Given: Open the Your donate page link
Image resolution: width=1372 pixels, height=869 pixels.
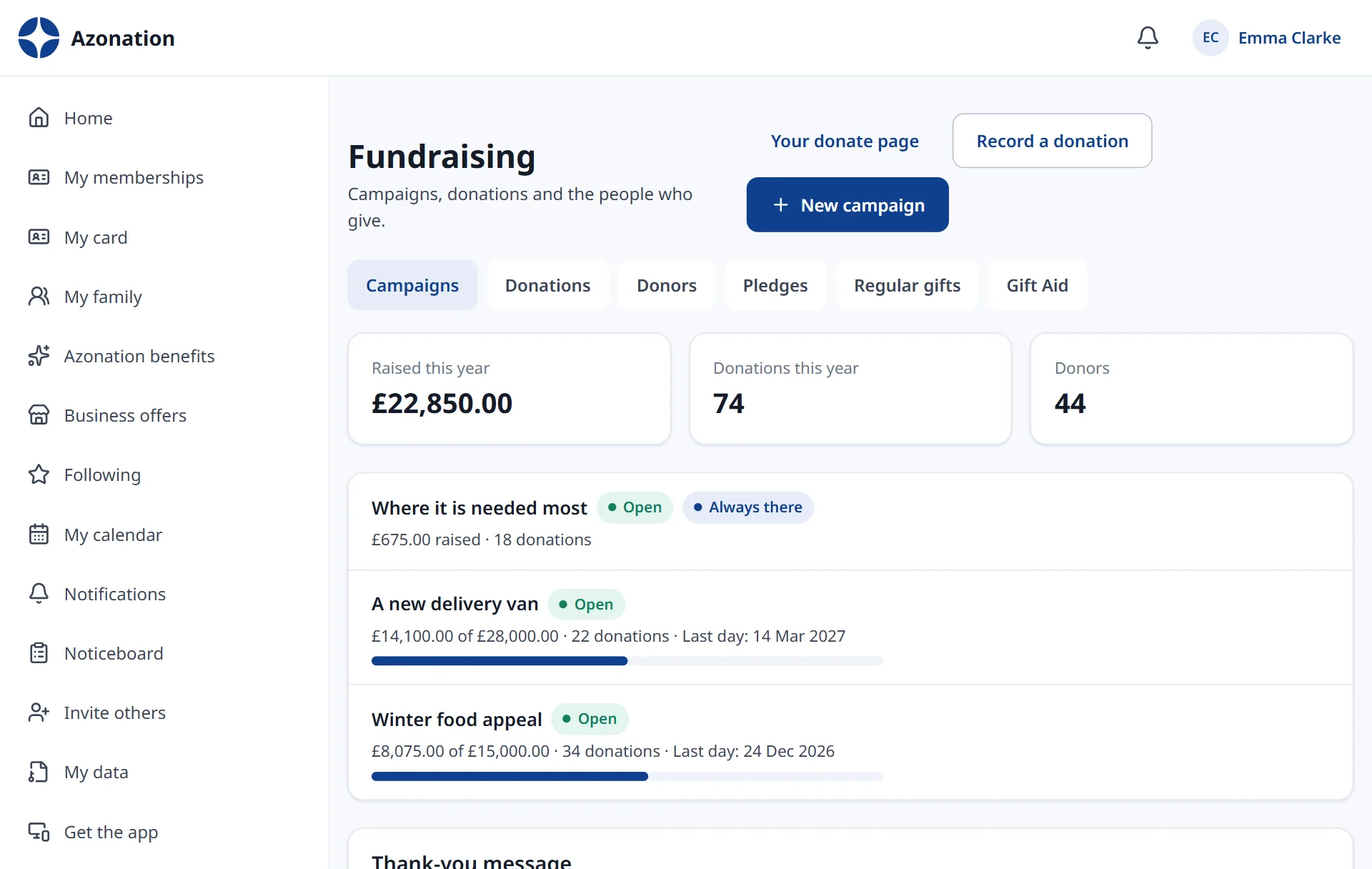Looking at the screenshot, I should pyautogui.click(x=845, y=141).
